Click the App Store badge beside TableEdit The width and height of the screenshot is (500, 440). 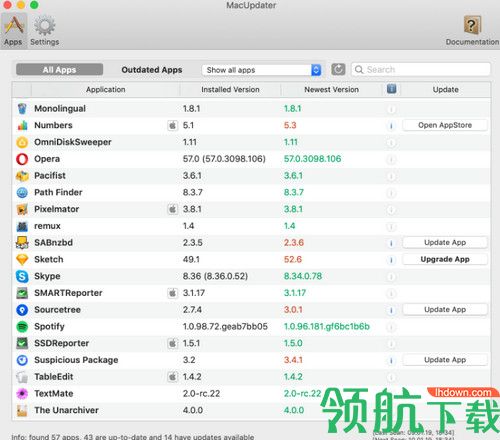click(x=172, y=377)
